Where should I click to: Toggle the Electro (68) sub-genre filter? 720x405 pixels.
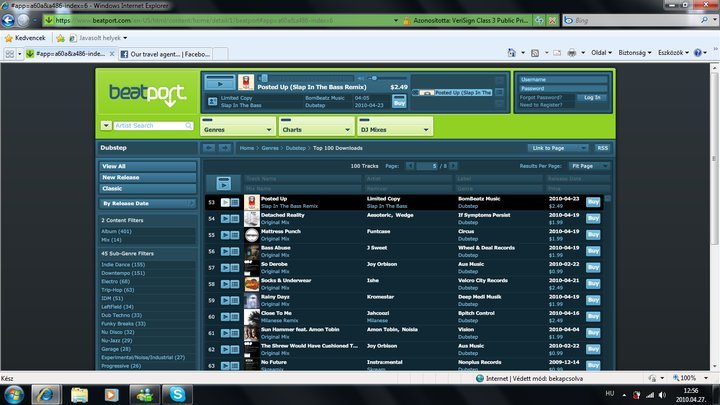(116, 281)
